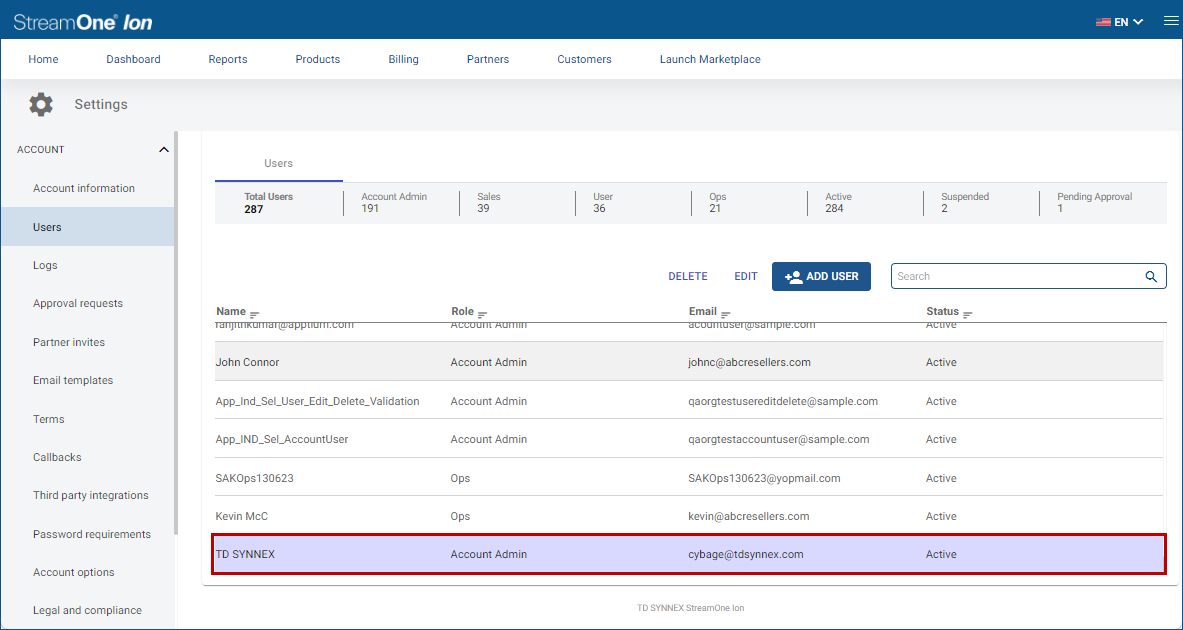Click the Role column header
1183x630 pixels.
point(462,311)
